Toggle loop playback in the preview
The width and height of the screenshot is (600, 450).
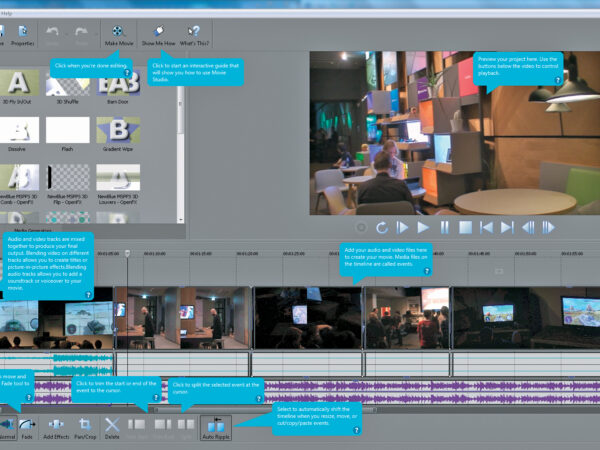380,229
